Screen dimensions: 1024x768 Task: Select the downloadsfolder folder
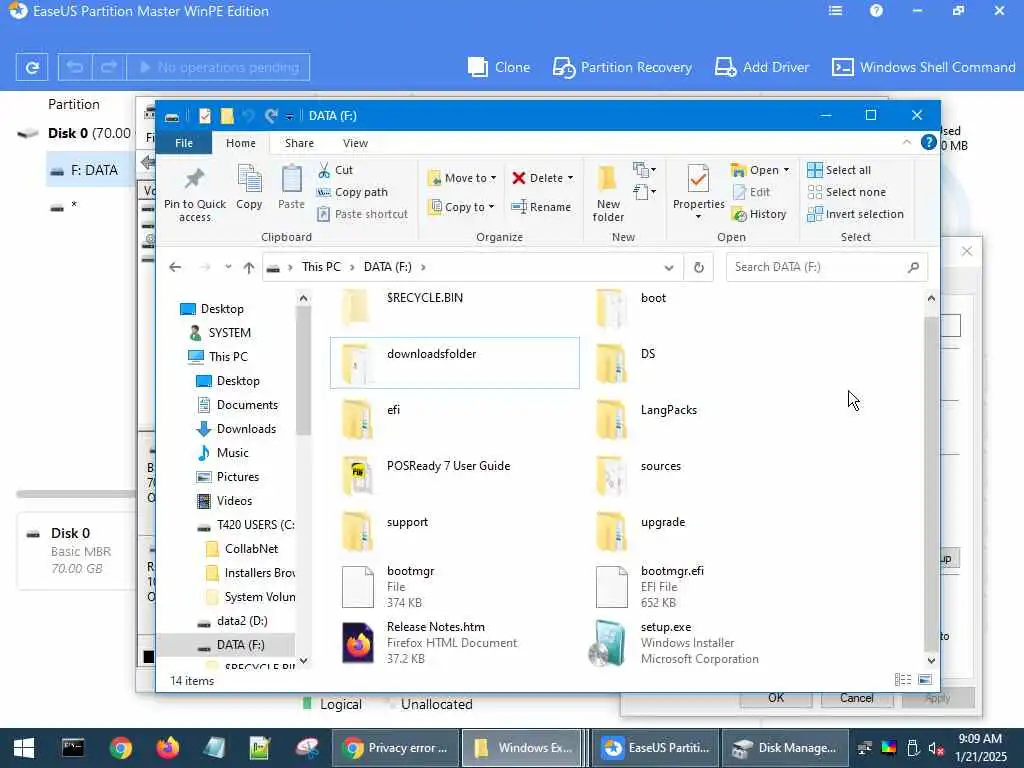click(x=455, y=363)
